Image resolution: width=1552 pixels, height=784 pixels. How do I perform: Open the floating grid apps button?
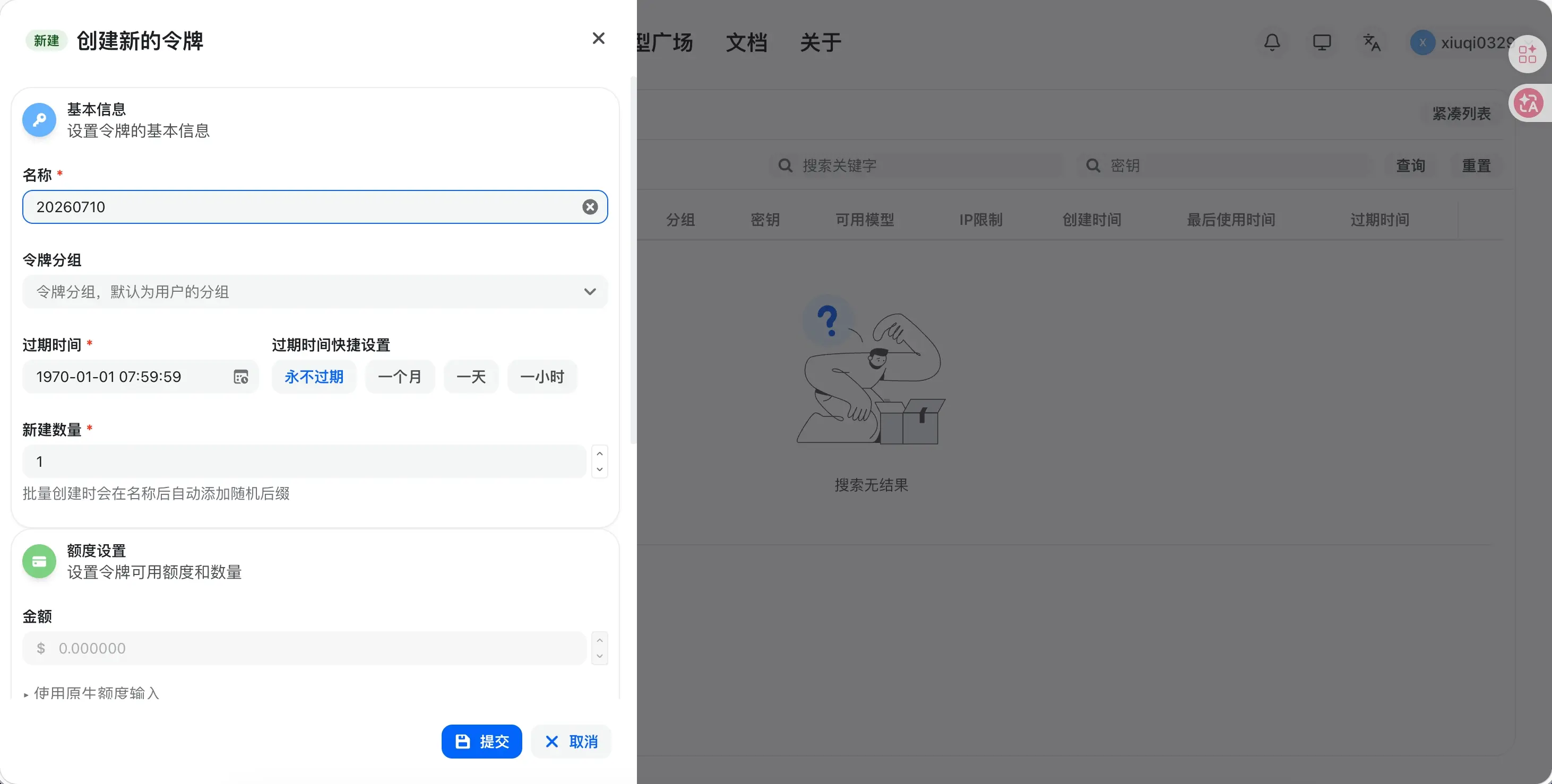coord(1527,54)
